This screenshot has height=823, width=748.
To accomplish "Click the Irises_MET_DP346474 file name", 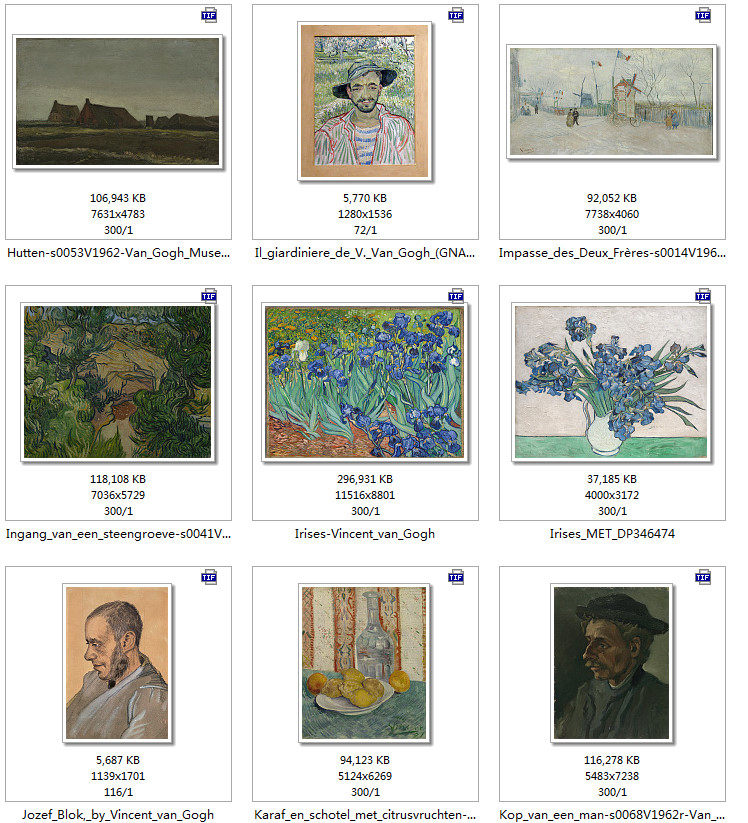I will coord(612,534).
